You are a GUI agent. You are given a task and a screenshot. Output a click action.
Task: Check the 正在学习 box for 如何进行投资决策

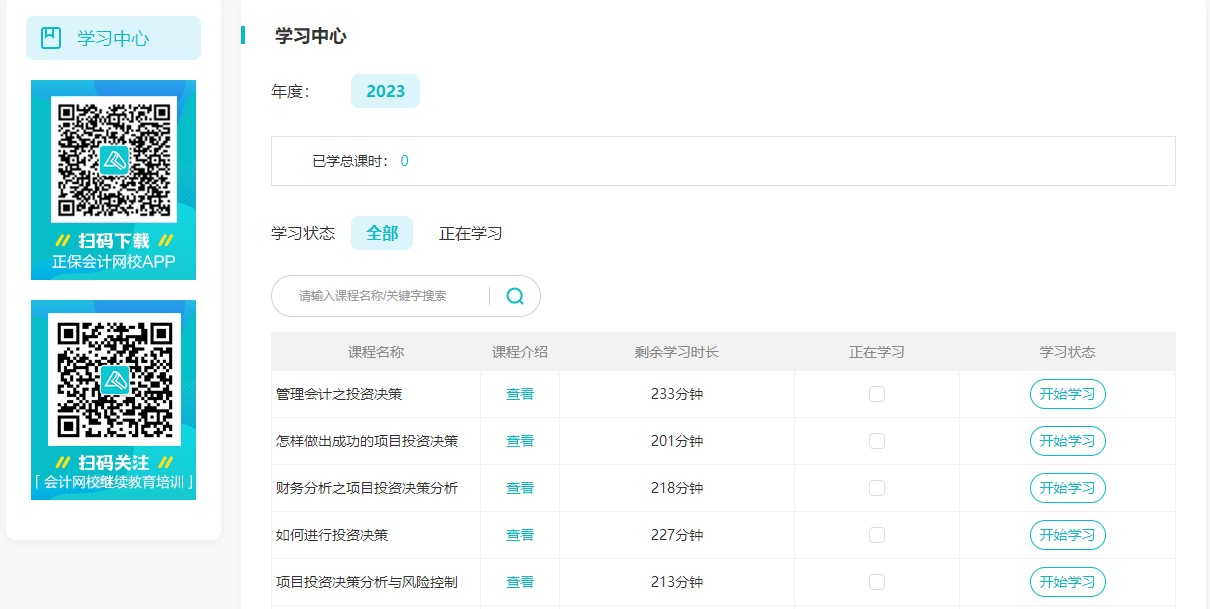(x=877, y=535)
